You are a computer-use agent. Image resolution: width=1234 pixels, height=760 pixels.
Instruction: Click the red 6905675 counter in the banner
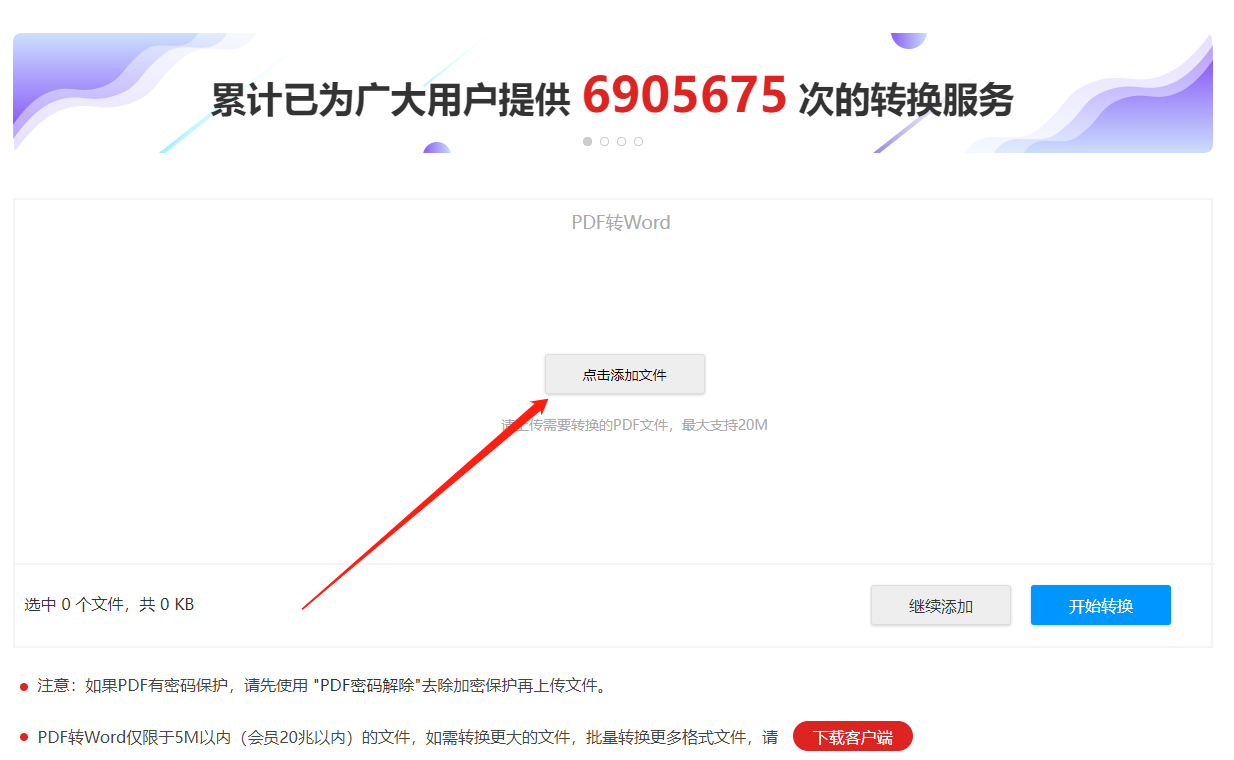pyautogui.click(x=685, y=97)
